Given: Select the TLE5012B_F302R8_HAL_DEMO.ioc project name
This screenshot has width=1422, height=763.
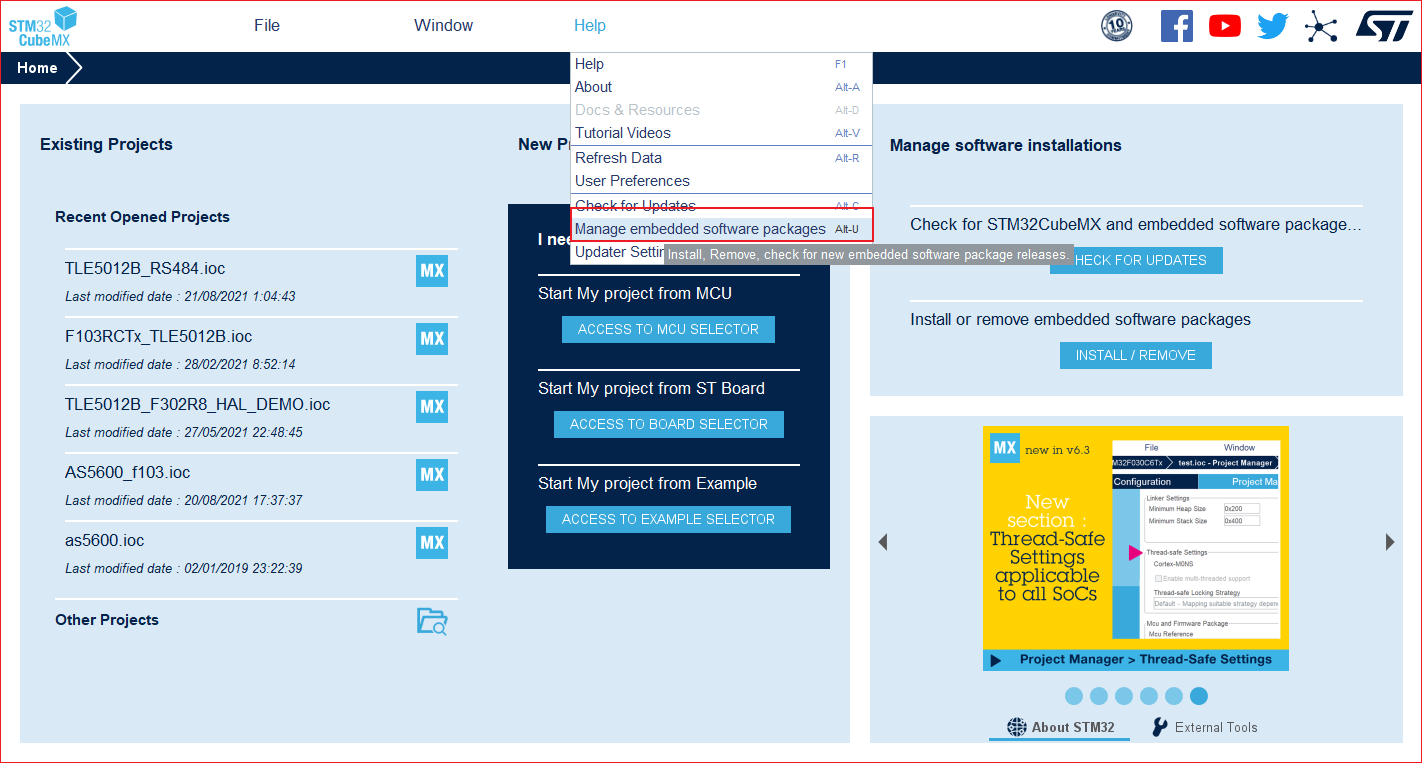Looking at the screenshot, I should click(x=197, y=405).
